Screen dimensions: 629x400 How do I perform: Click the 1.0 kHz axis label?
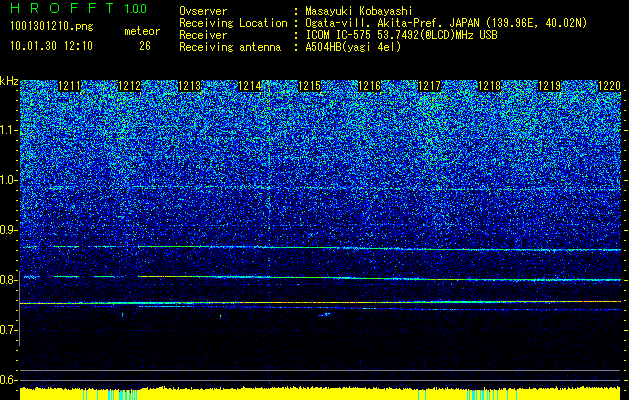coord(9,180)
